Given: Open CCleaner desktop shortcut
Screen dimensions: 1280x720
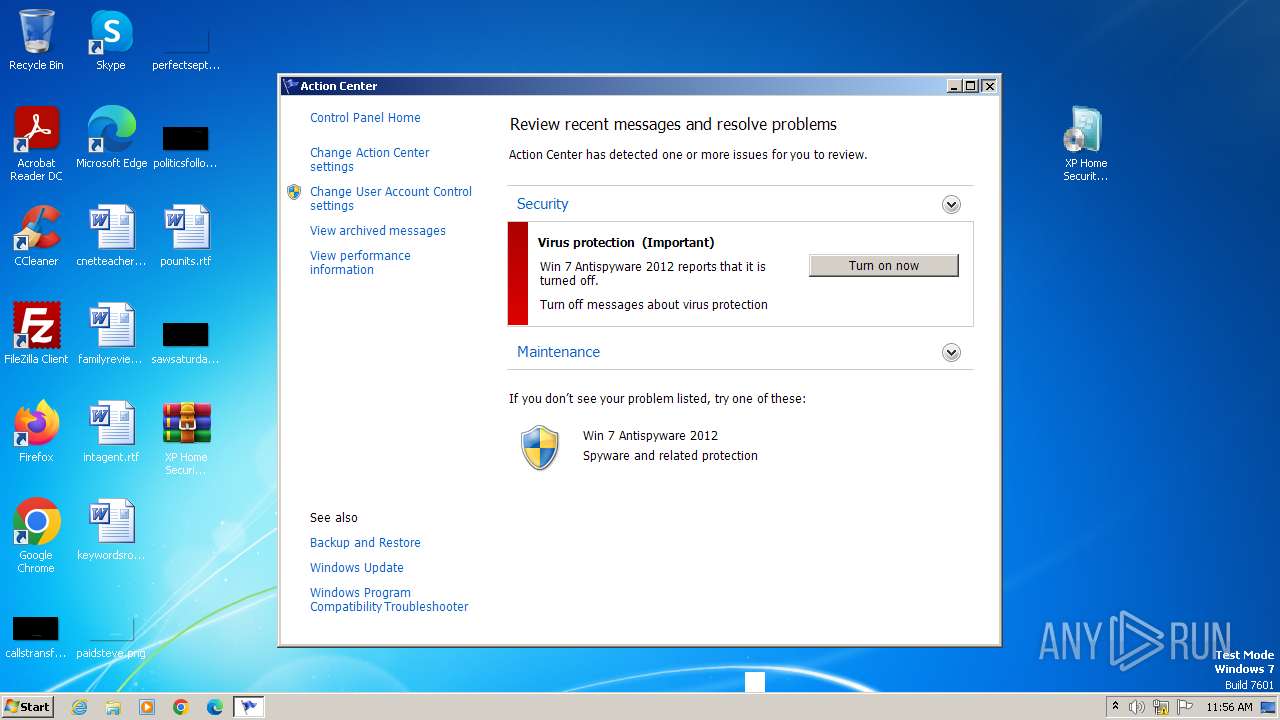Looking at the screenshot, I should point(36,236).
